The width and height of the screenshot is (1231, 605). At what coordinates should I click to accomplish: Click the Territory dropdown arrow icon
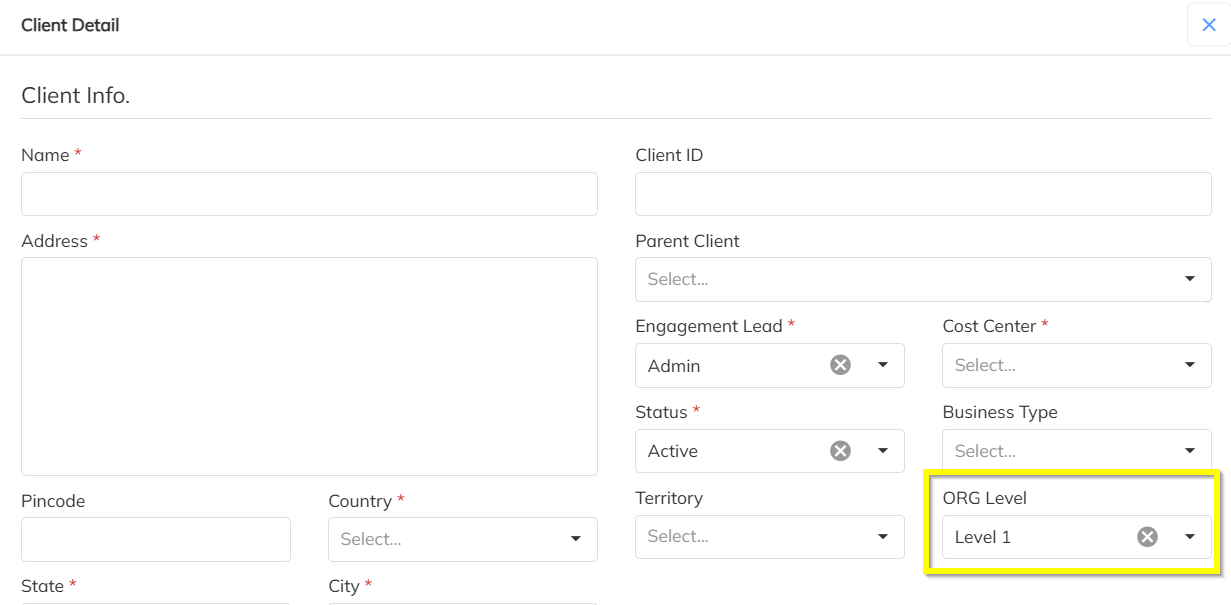883,537
